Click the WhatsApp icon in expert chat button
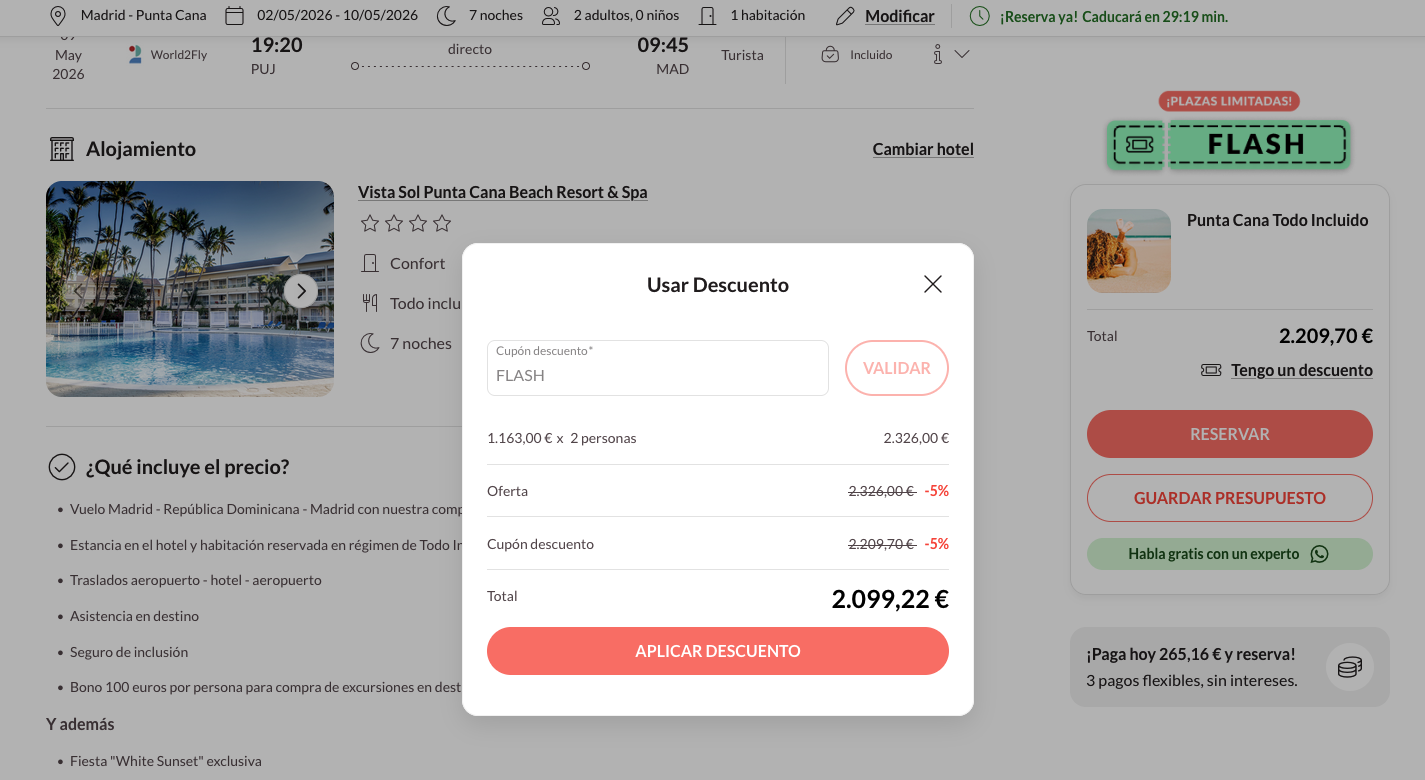This screenshot has height=780, width=1425. pyautogui.click(x=1319, y=554)
